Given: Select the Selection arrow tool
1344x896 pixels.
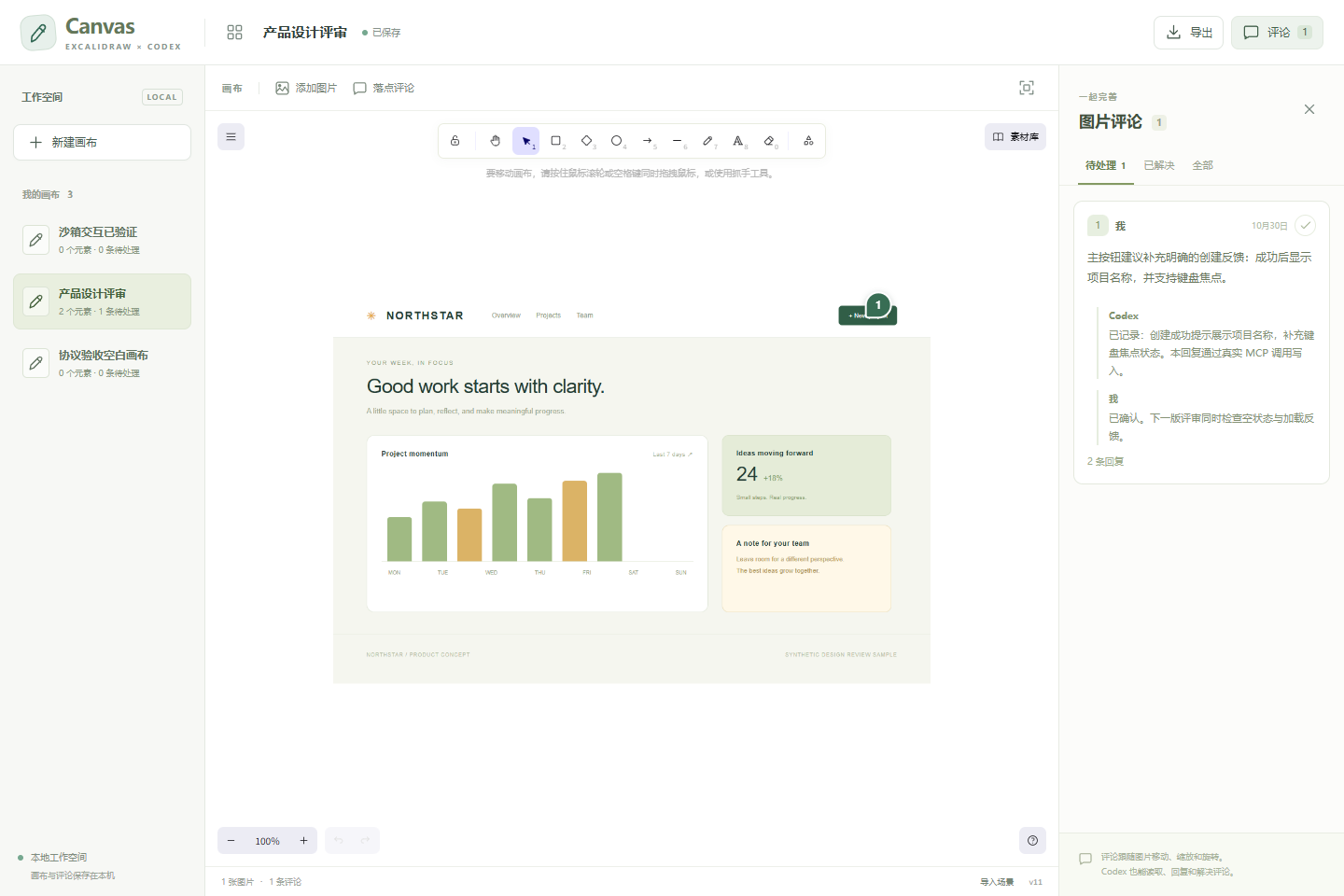Looking at the screenshot, I should pyautogui.click(x=525, y=141).
